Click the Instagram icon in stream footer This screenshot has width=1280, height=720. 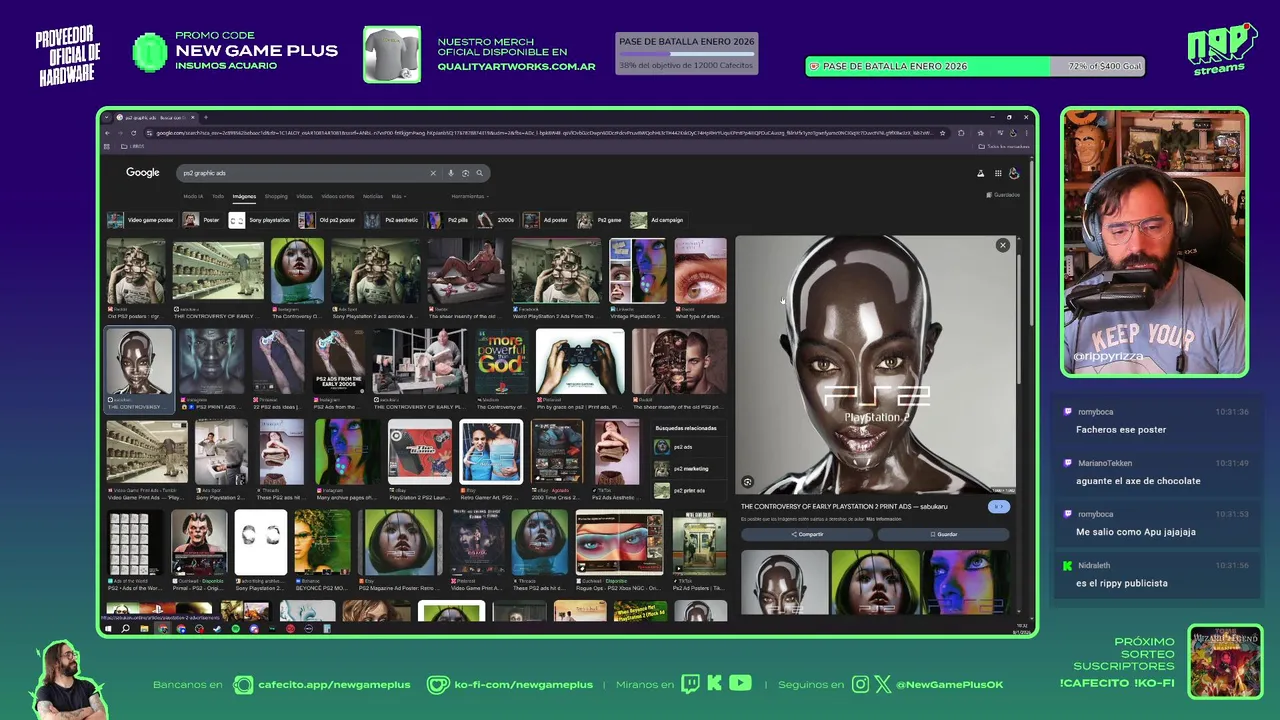861,684
